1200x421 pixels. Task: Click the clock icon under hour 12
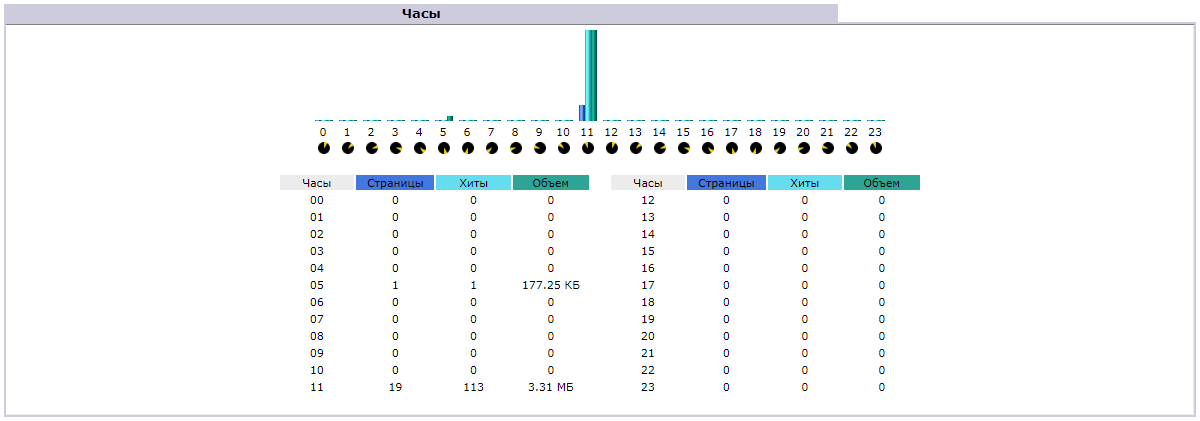coord(611,148)
